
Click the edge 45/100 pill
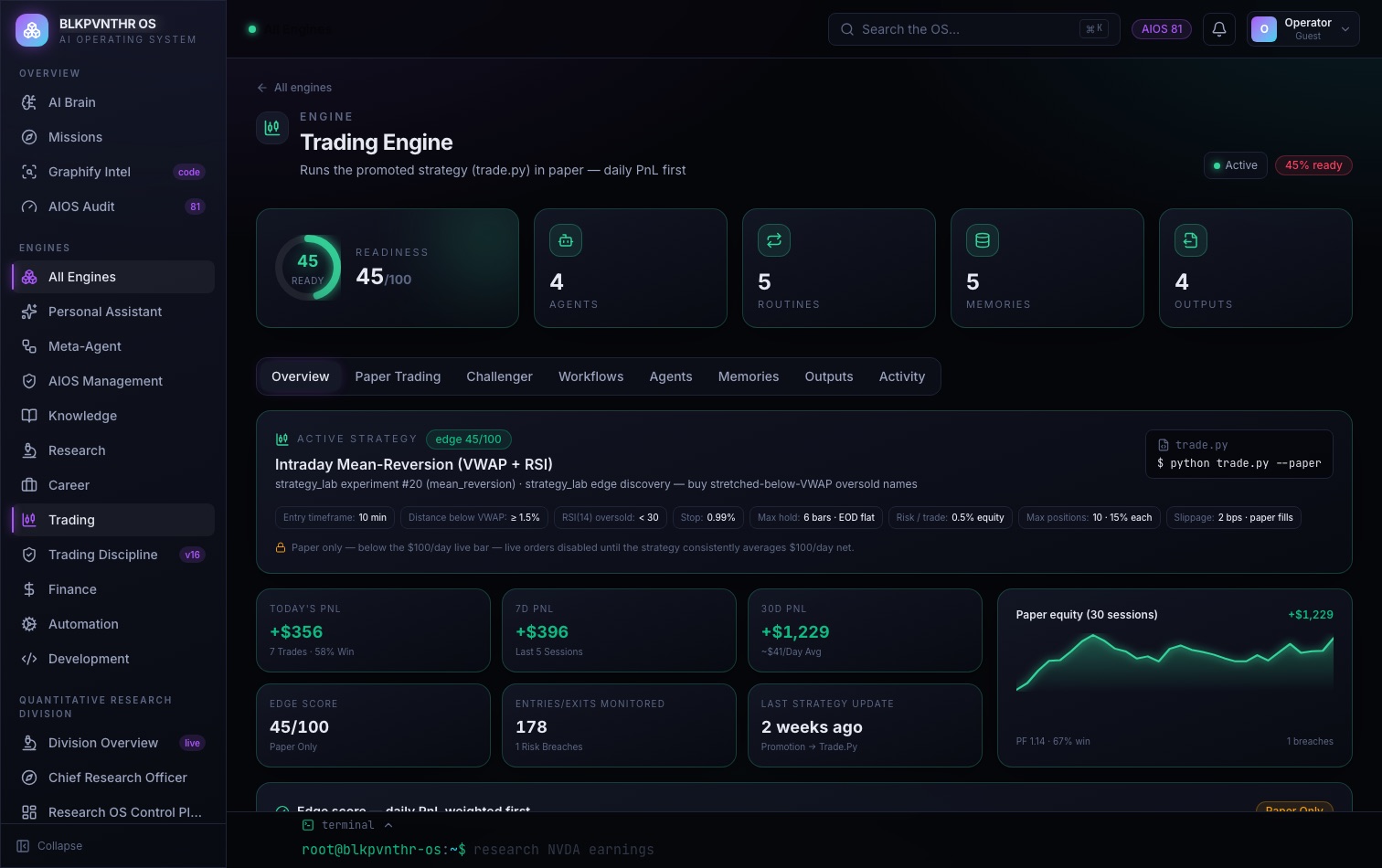468,439
